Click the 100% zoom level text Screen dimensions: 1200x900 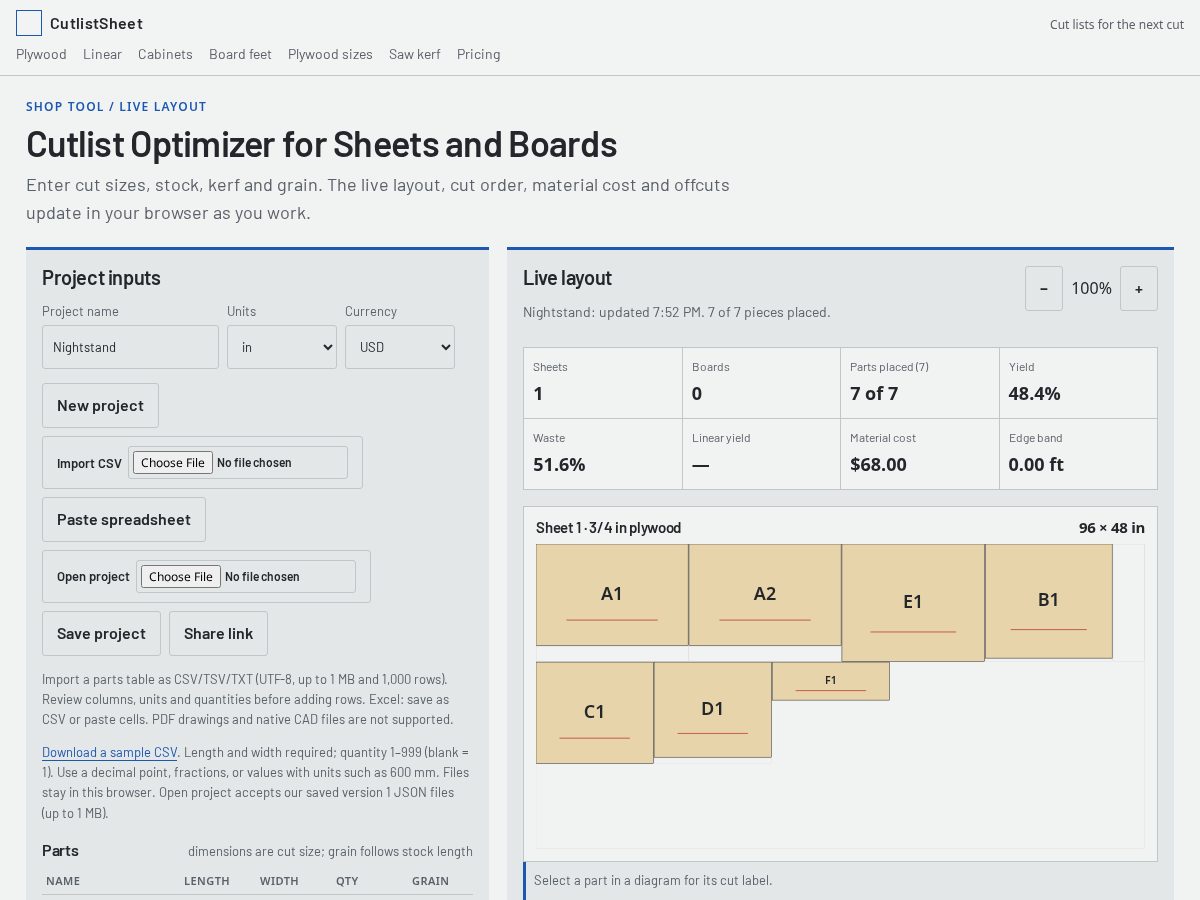point(1091,288)
